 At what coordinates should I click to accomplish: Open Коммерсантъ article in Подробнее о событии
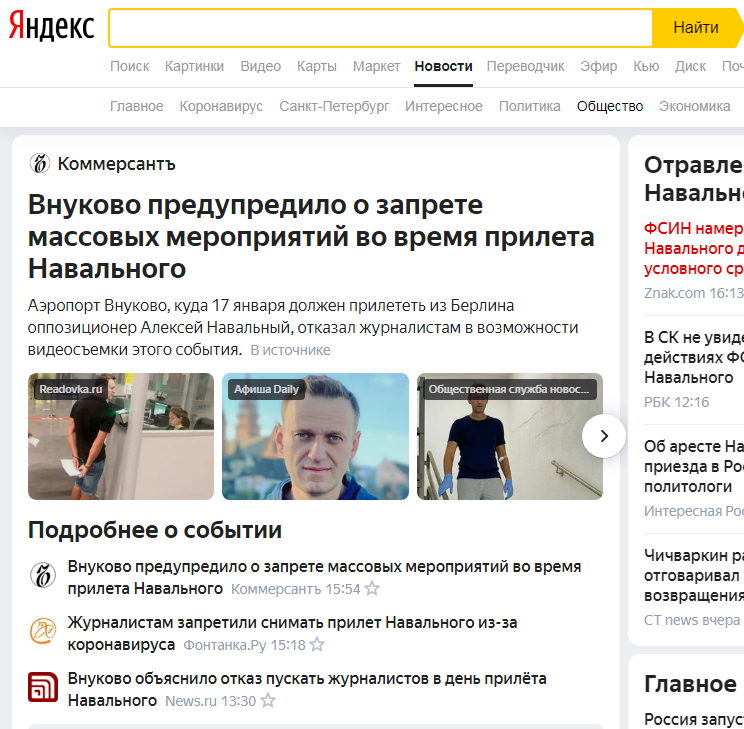(324, 577)
